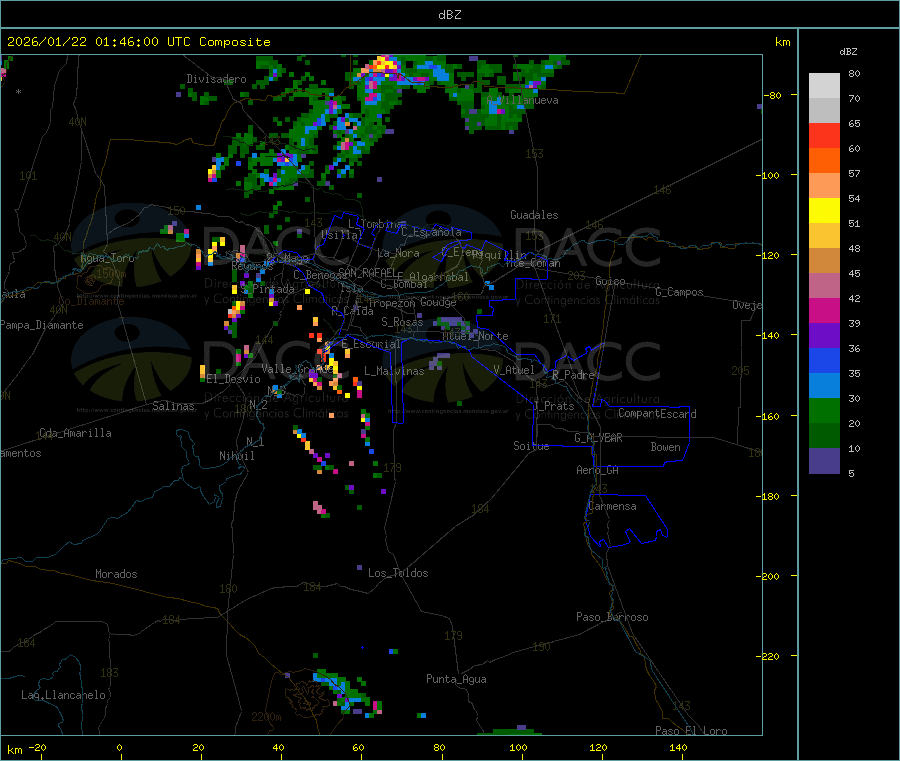Click the 'Bowen' place label
The height and width of the screenshot is (761, 900).
(x=665, y=447)
